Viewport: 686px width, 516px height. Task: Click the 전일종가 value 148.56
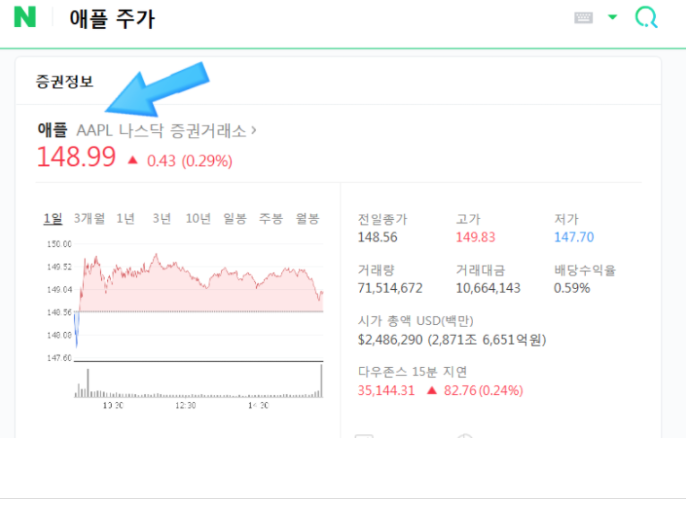point(378,237)
